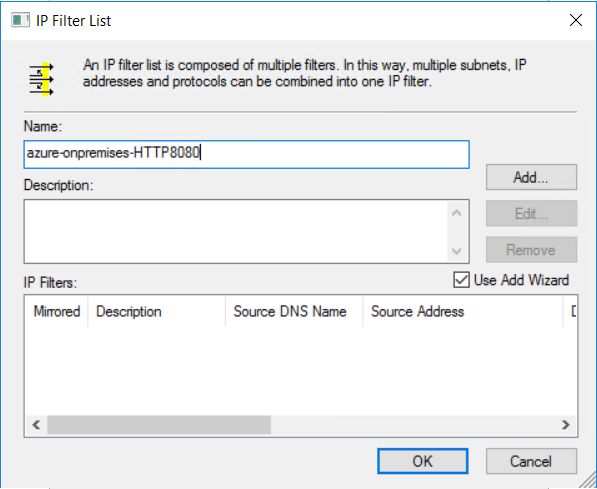Toggle the Use Add Wizard checkbox
597x489 pixels.
tap(461, 280)
